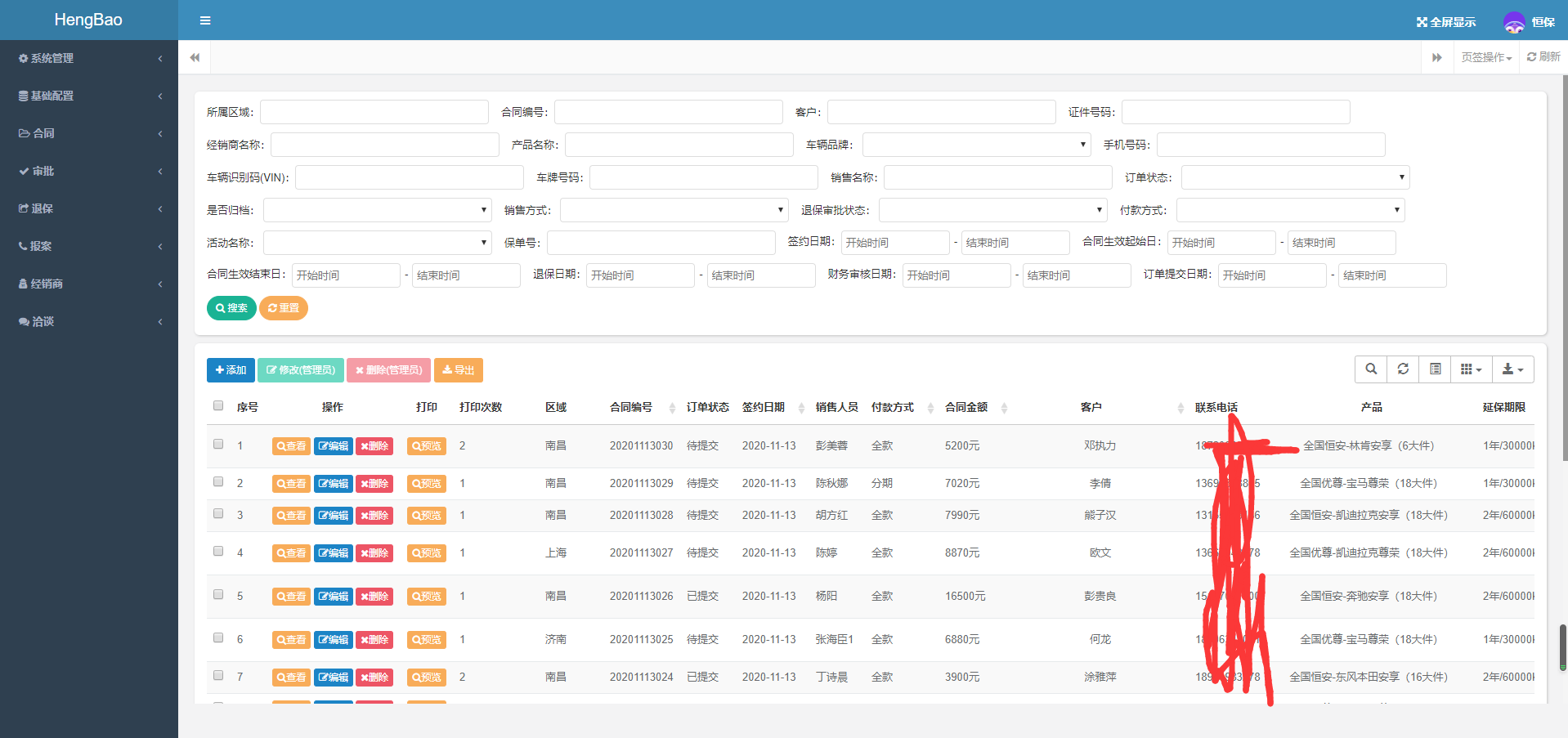Image resolution: width=1568 pixels, height=738 pixels.
Task: Click the negotiation chat bubbles icon
Action: pyautogui.click(x=24, y=321)
